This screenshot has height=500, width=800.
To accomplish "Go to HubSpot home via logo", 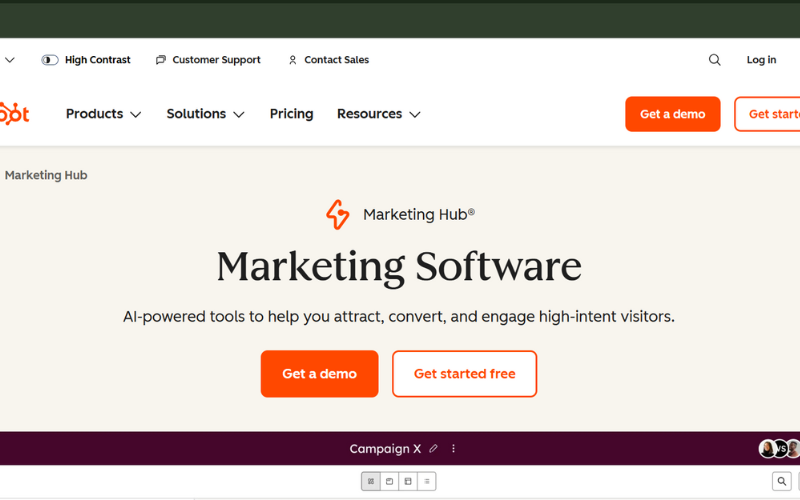I will tap(14, 113).
